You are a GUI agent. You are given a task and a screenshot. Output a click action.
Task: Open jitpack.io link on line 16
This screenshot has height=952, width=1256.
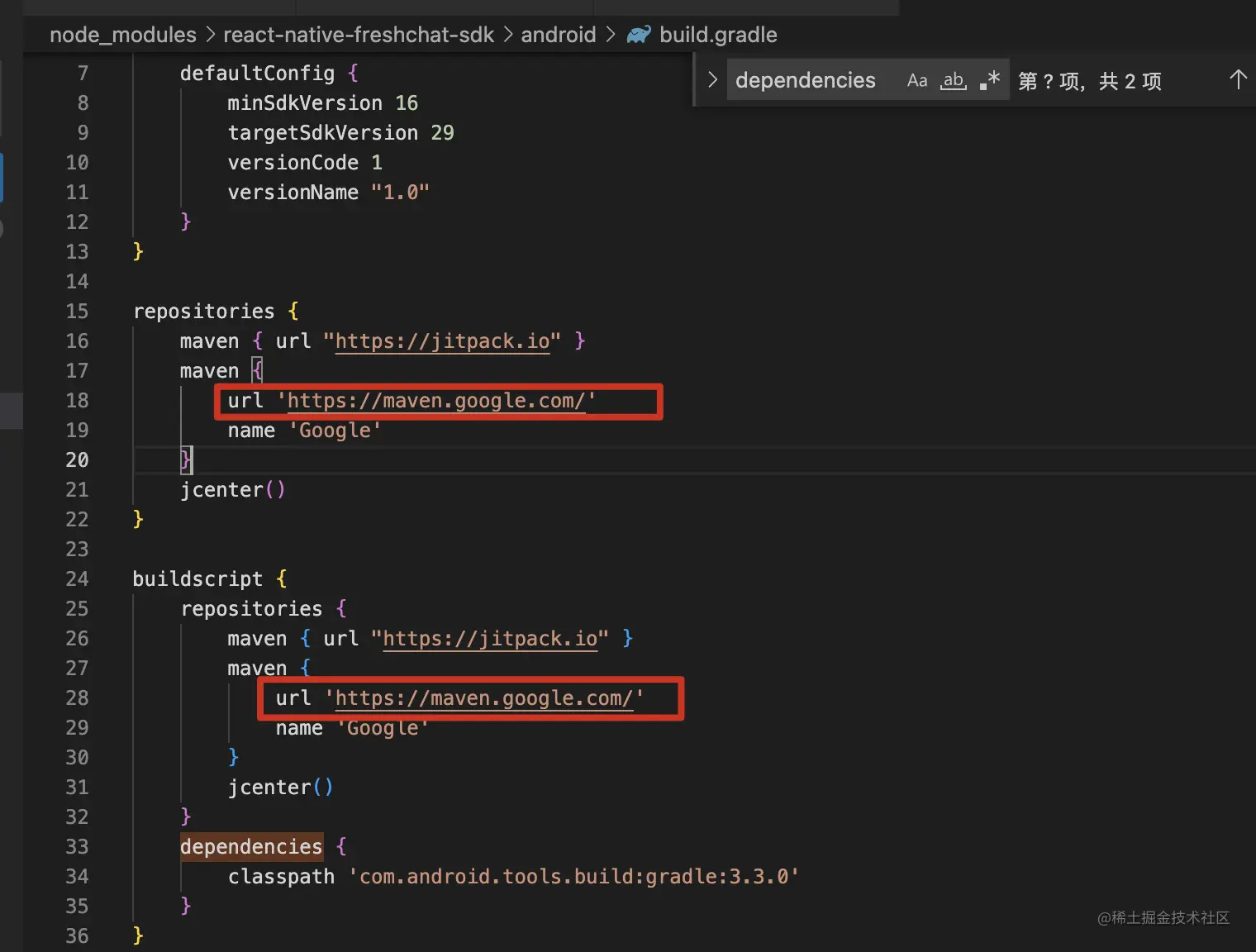tap(442, 341)
